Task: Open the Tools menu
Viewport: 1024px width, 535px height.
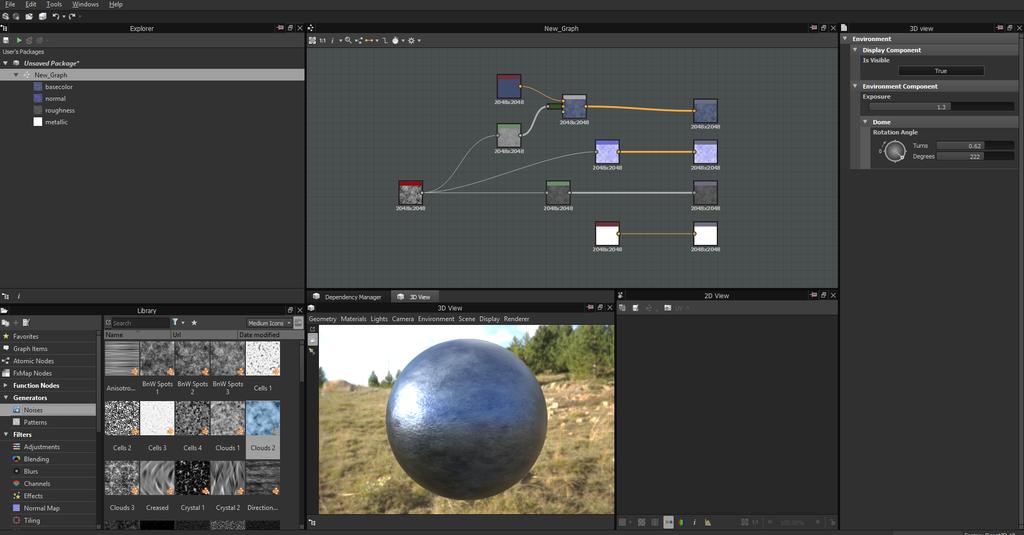Action: [54, 4]
